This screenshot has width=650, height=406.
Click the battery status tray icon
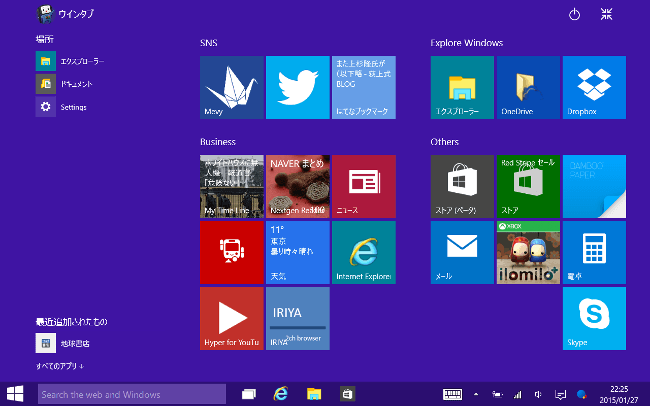[497, 394]
